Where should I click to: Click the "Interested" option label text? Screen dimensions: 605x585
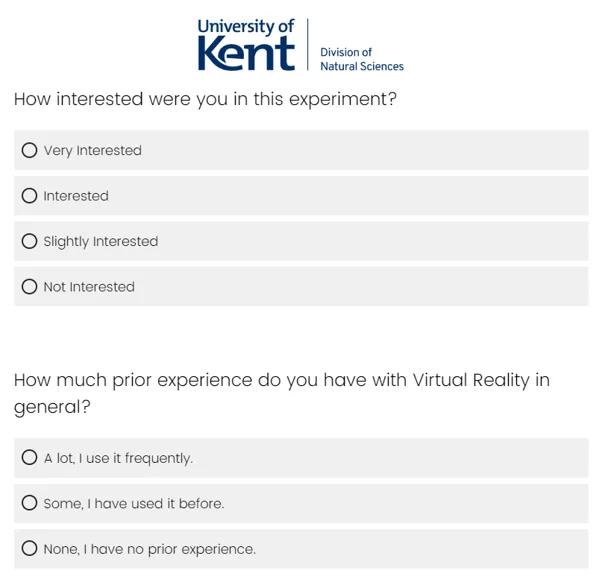pos(76,196)
